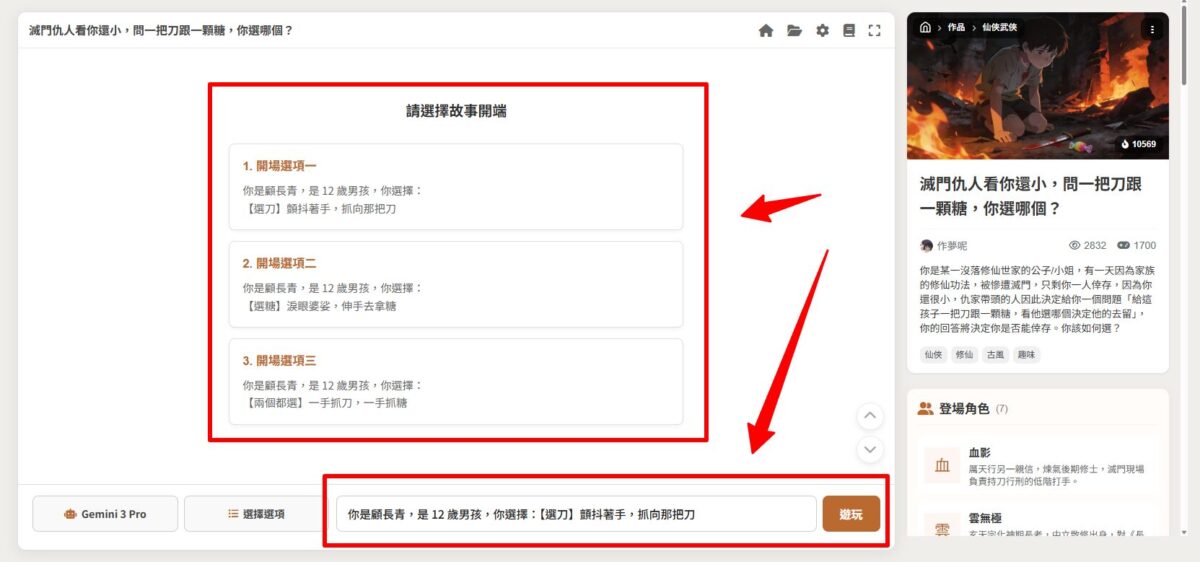Screen dimensions: 1200x562
Task: Click the 登場角色 section header
Action: 963,408
